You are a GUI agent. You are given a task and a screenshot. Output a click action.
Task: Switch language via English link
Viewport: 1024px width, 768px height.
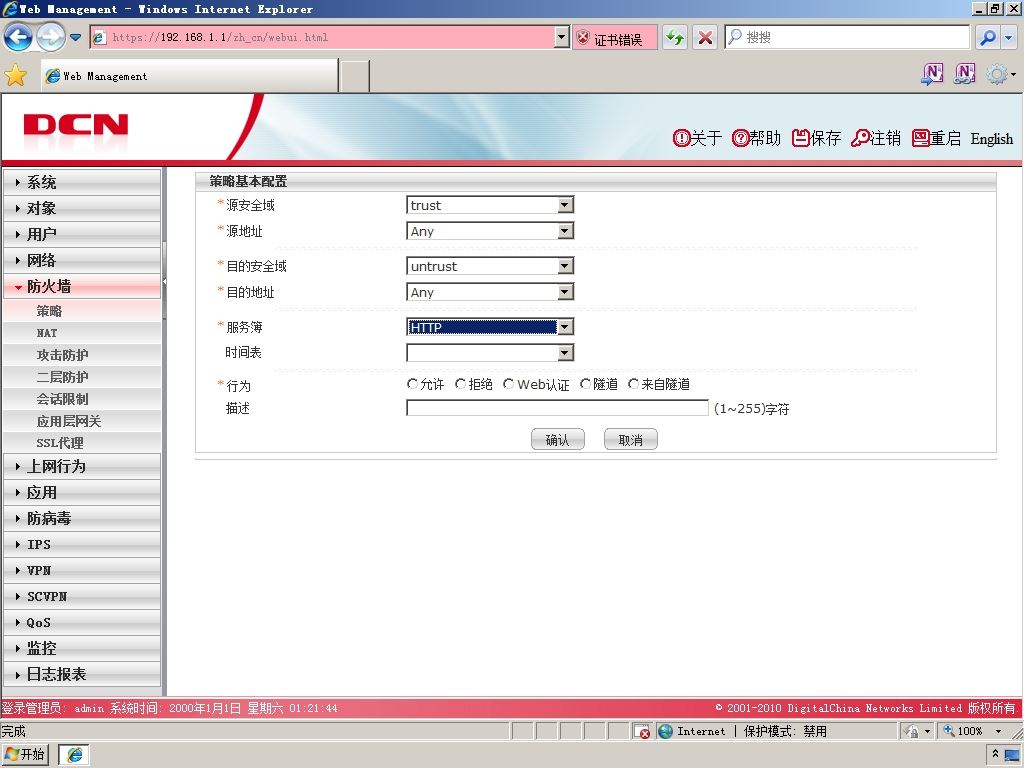coord(991,138)
